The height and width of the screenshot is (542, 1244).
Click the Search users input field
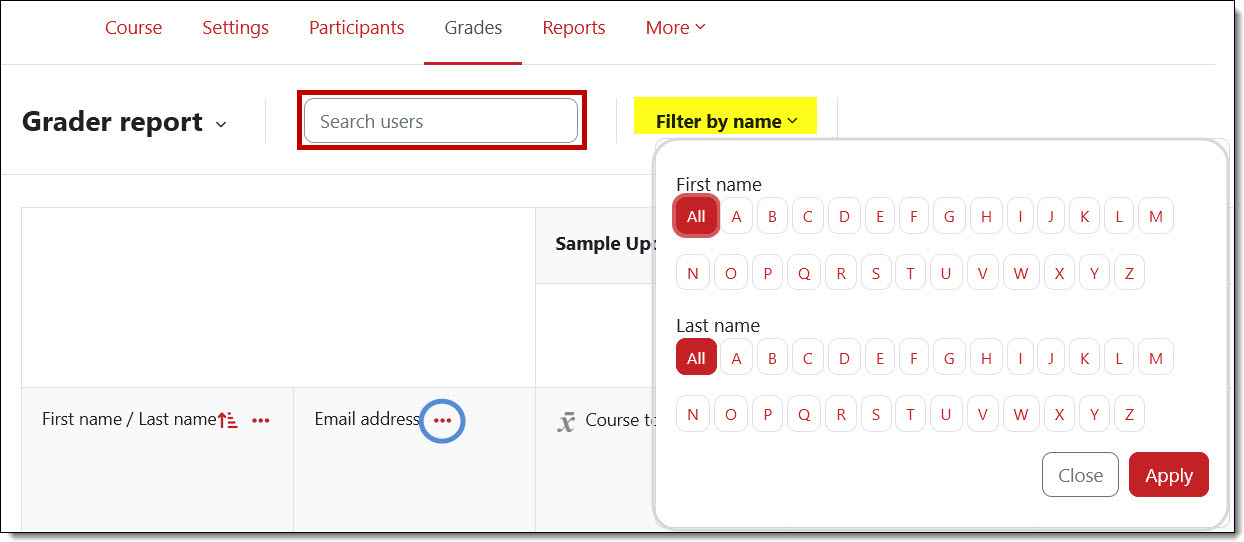pos(440,121)
